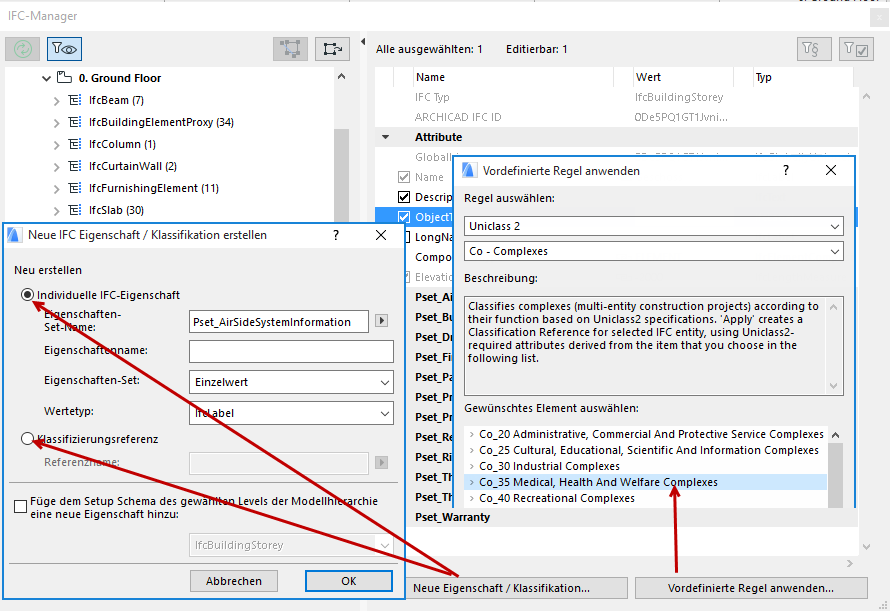Open the property filter icon with paragraph sign
The image size is (890, 611).
click(814, 49)
